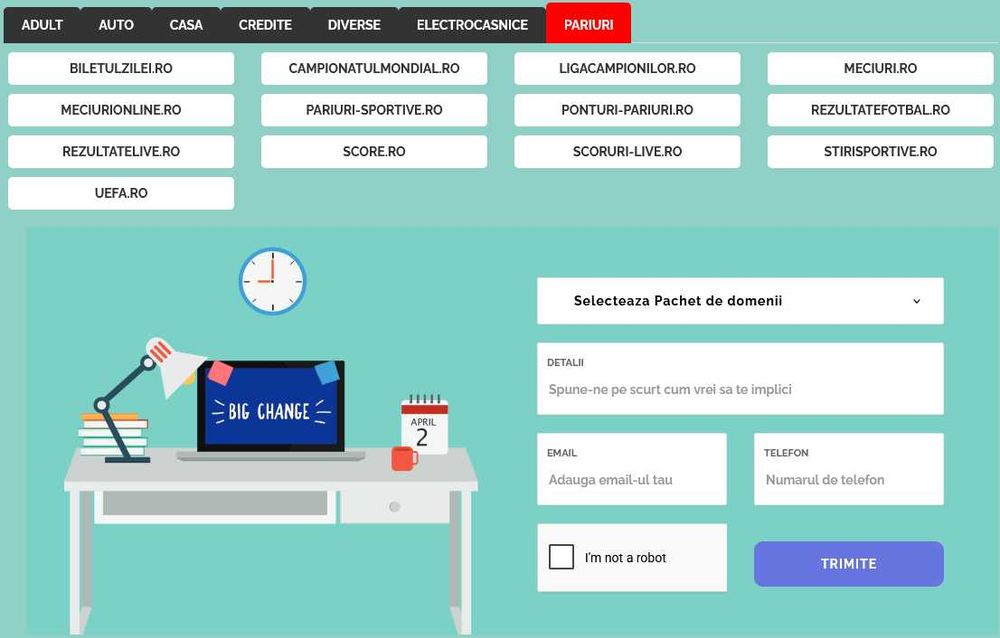Click the red coffee mug illustration
This screenshot has height=638, width=1000.
click(x=404, y=458)
